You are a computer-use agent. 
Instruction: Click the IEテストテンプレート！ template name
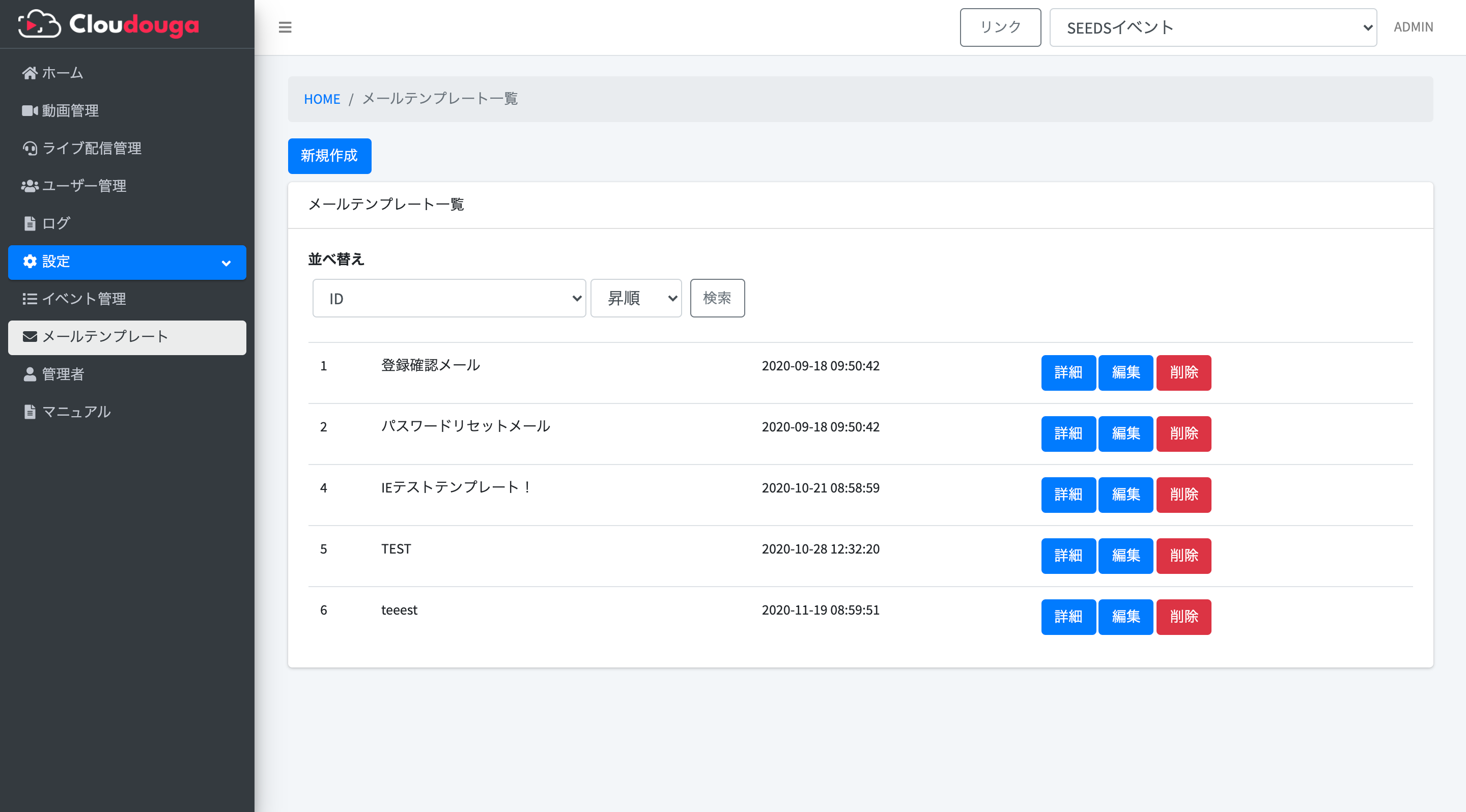pyautogui.click(x=457, y=487)
